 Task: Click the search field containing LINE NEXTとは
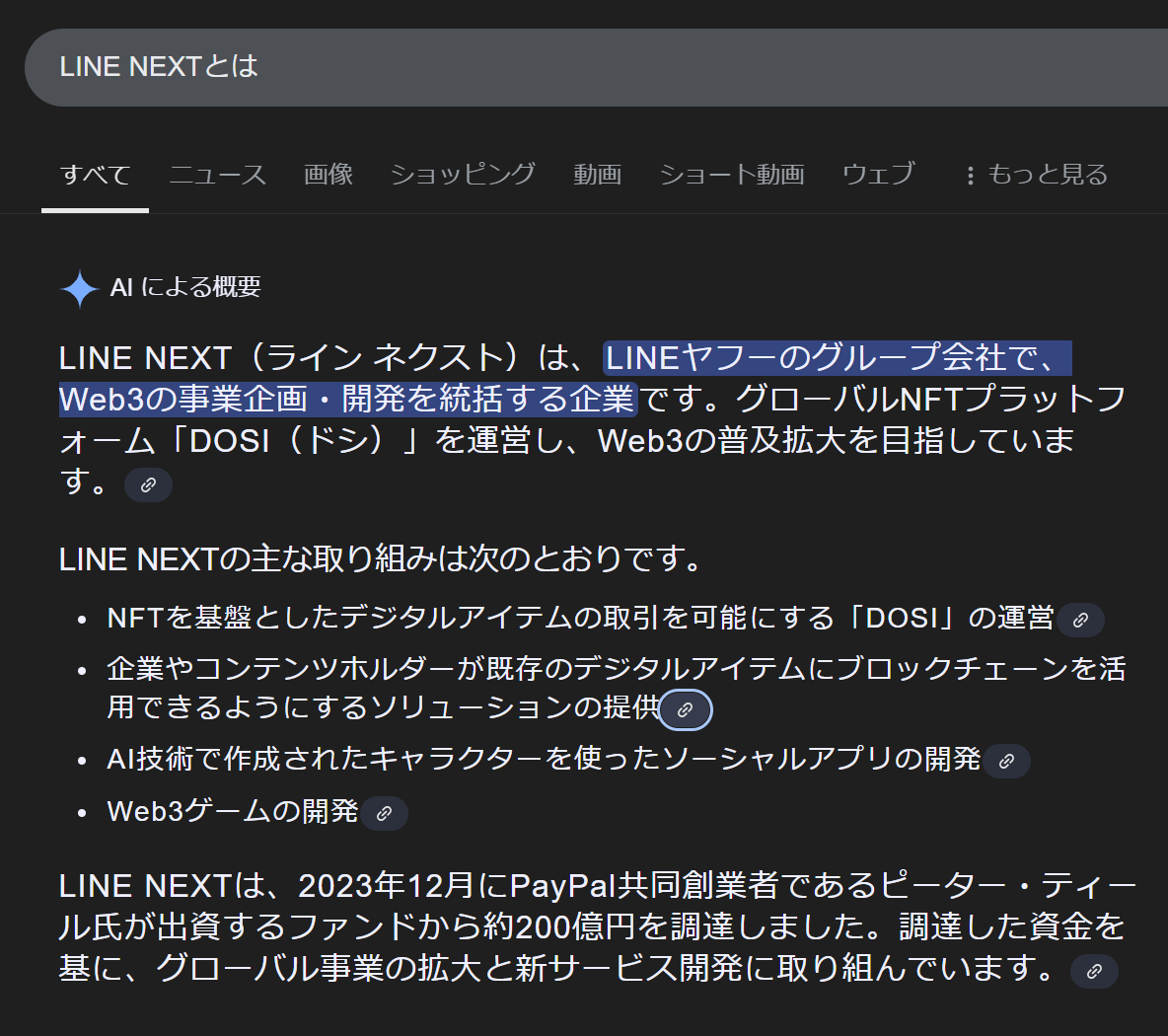[592, 67]
